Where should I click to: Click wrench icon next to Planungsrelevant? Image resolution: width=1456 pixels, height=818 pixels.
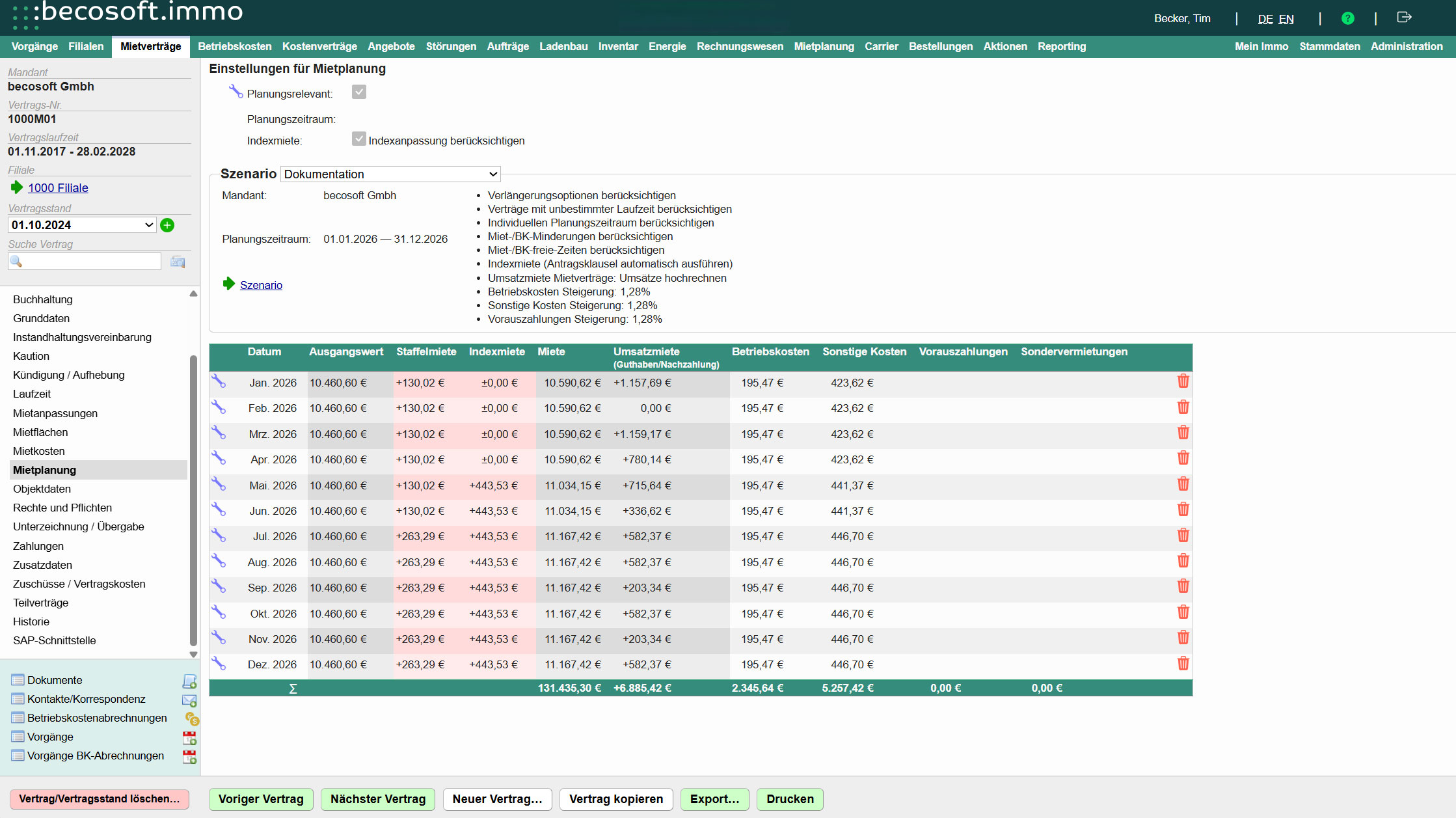point(236,92)
